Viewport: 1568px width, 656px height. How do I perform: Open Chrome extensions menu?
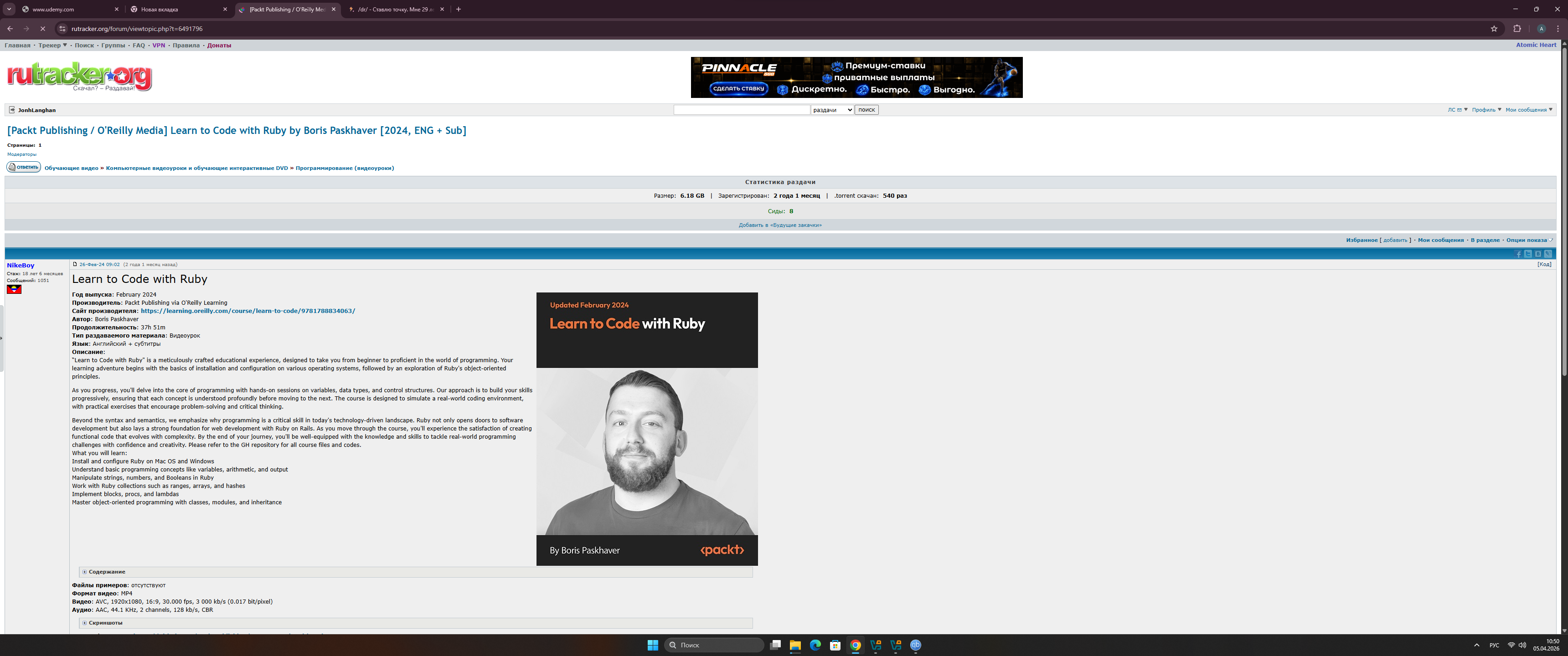[x=1517, y=29]
